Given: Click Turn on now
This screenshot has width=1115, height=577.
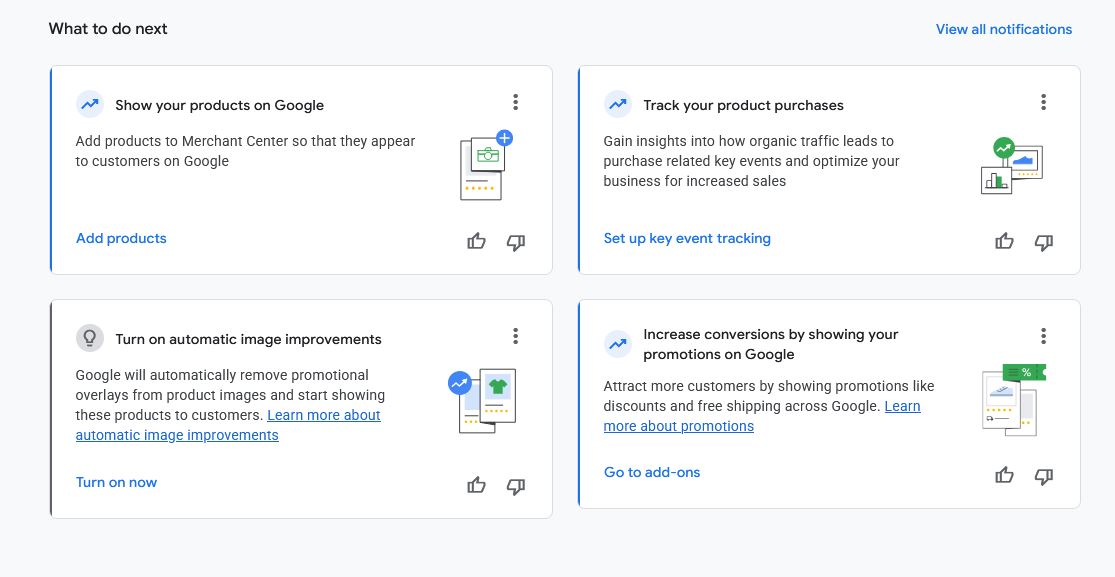Looking at the screenshot, I should tap(116, 482).
